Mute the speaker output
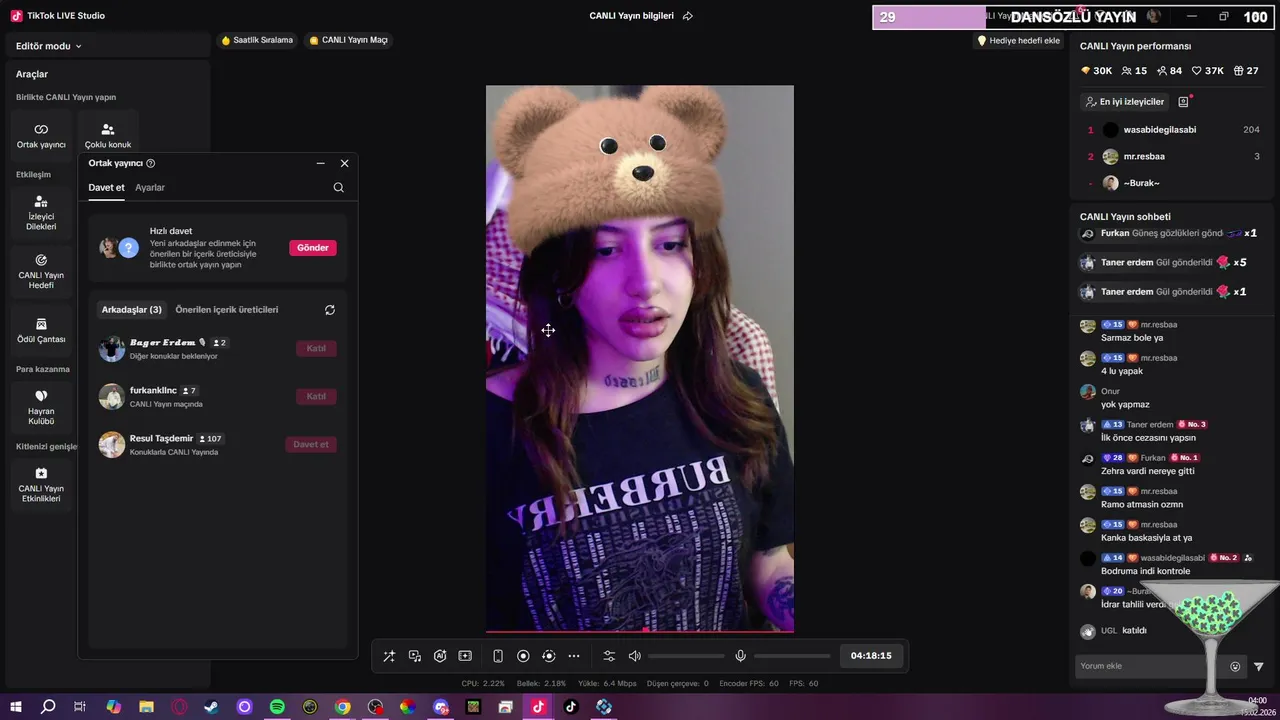1280x720 pixels. coord(634,656)
